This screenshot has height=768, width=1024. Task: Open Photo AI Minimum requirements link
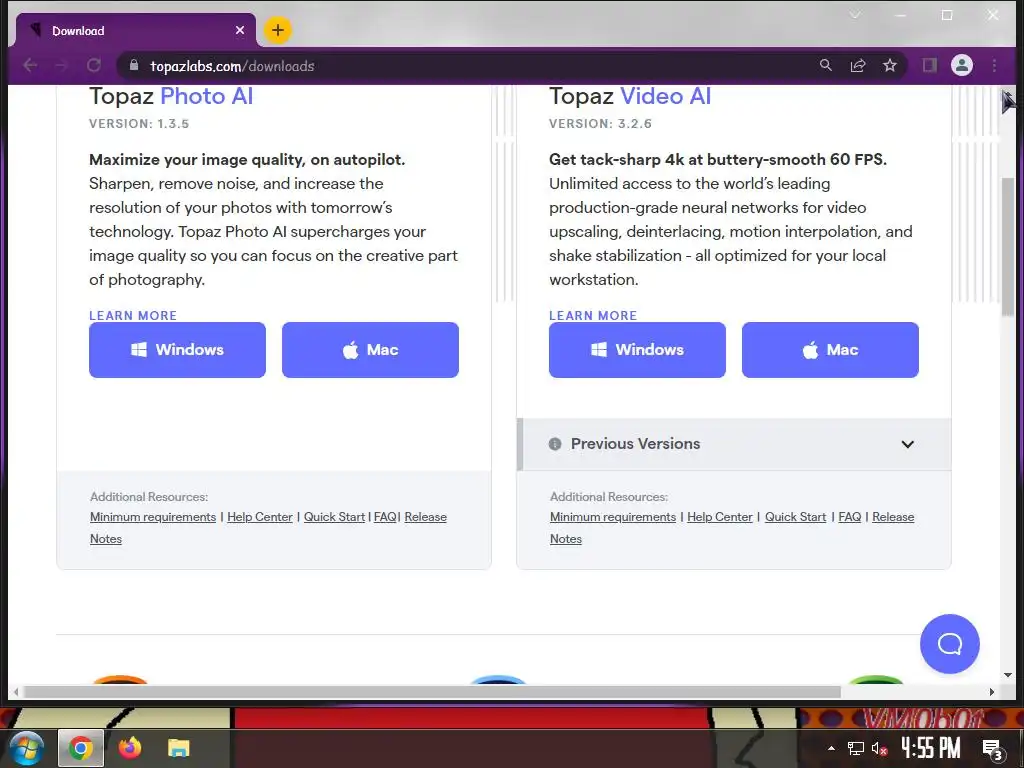click(x=153, y=517)
